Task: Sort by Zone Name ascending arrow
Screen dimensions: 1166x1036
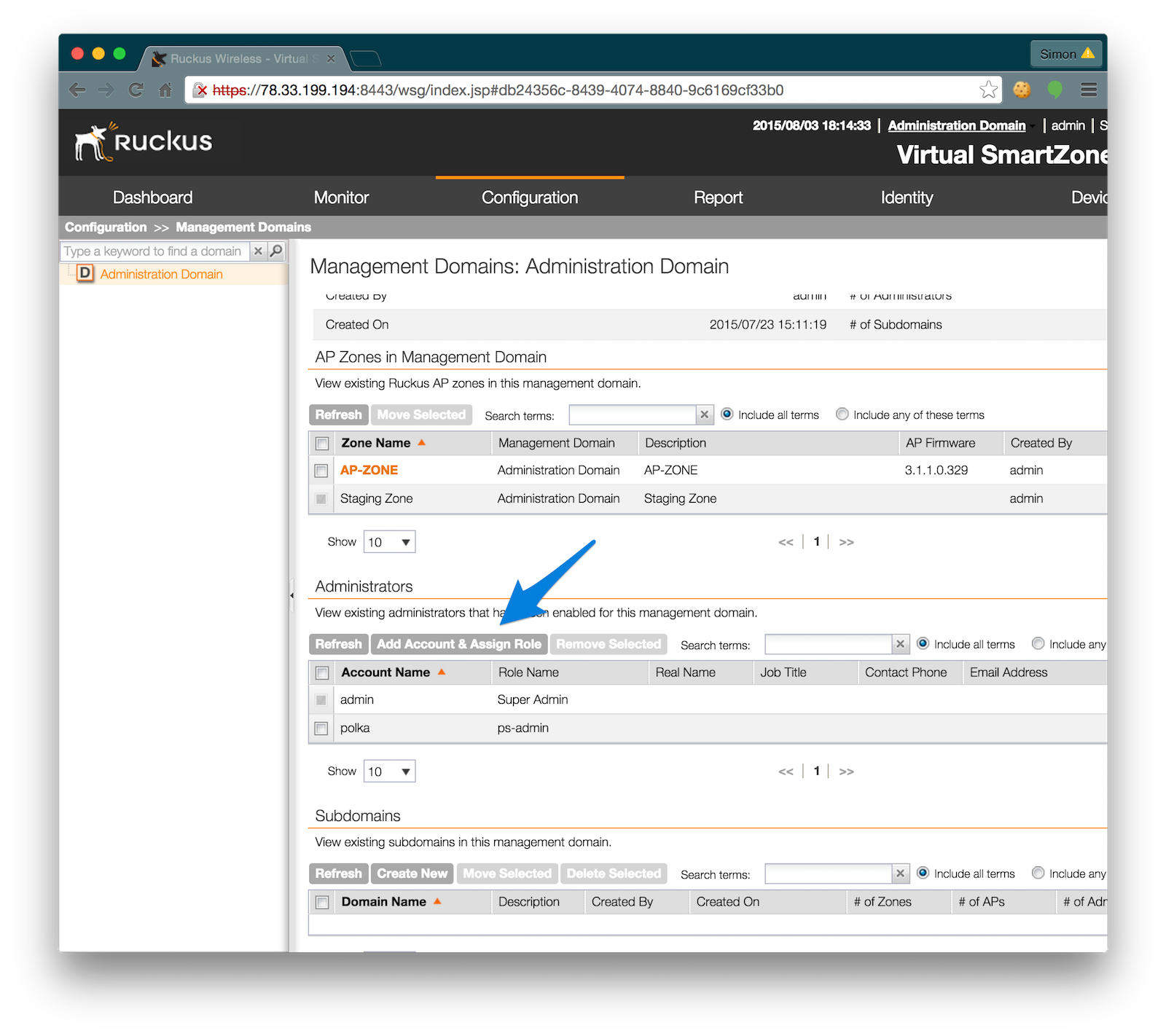Action: click(421, 442)
